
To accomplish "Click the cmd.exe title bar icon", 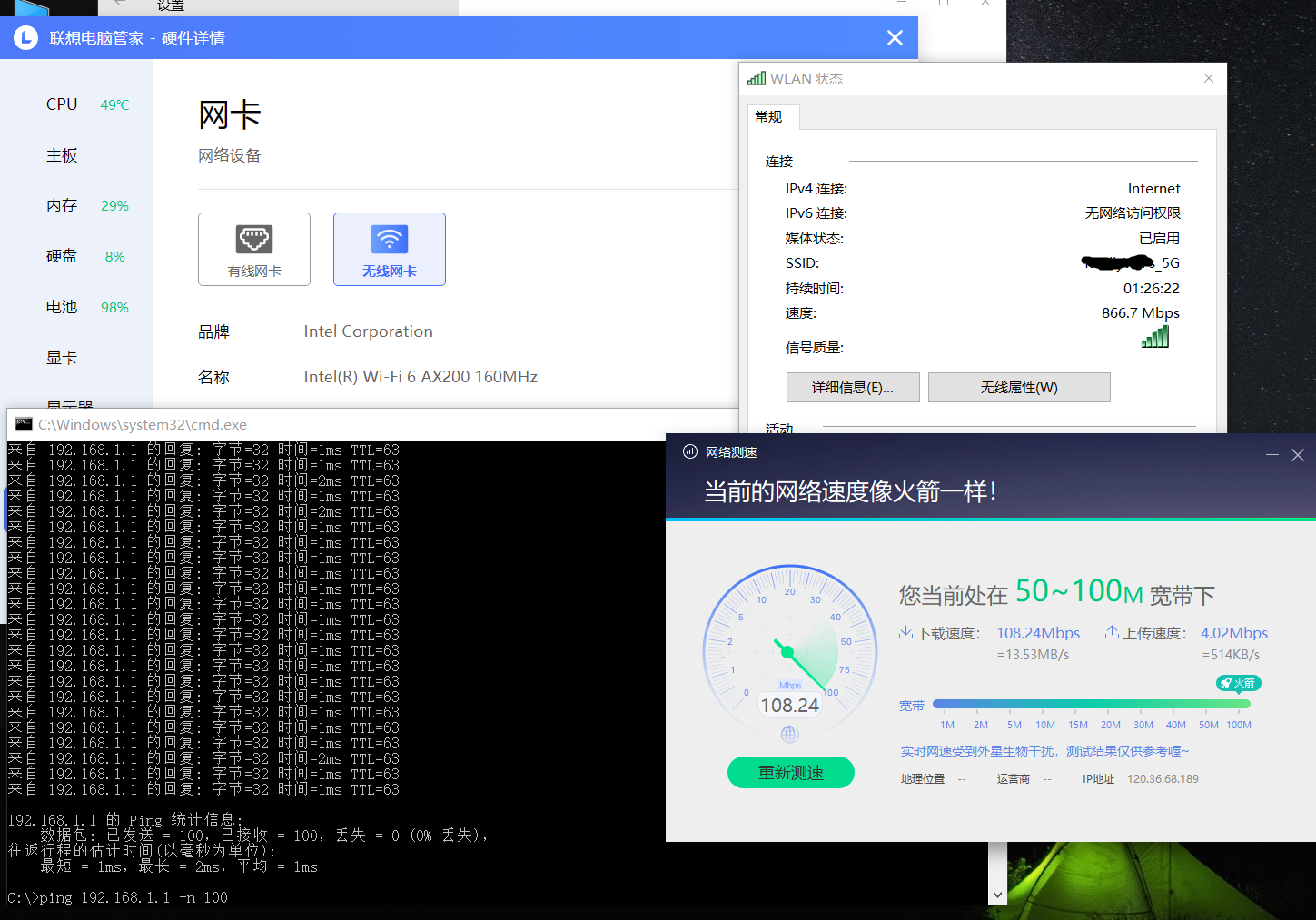I will click(x=24, y=424).
